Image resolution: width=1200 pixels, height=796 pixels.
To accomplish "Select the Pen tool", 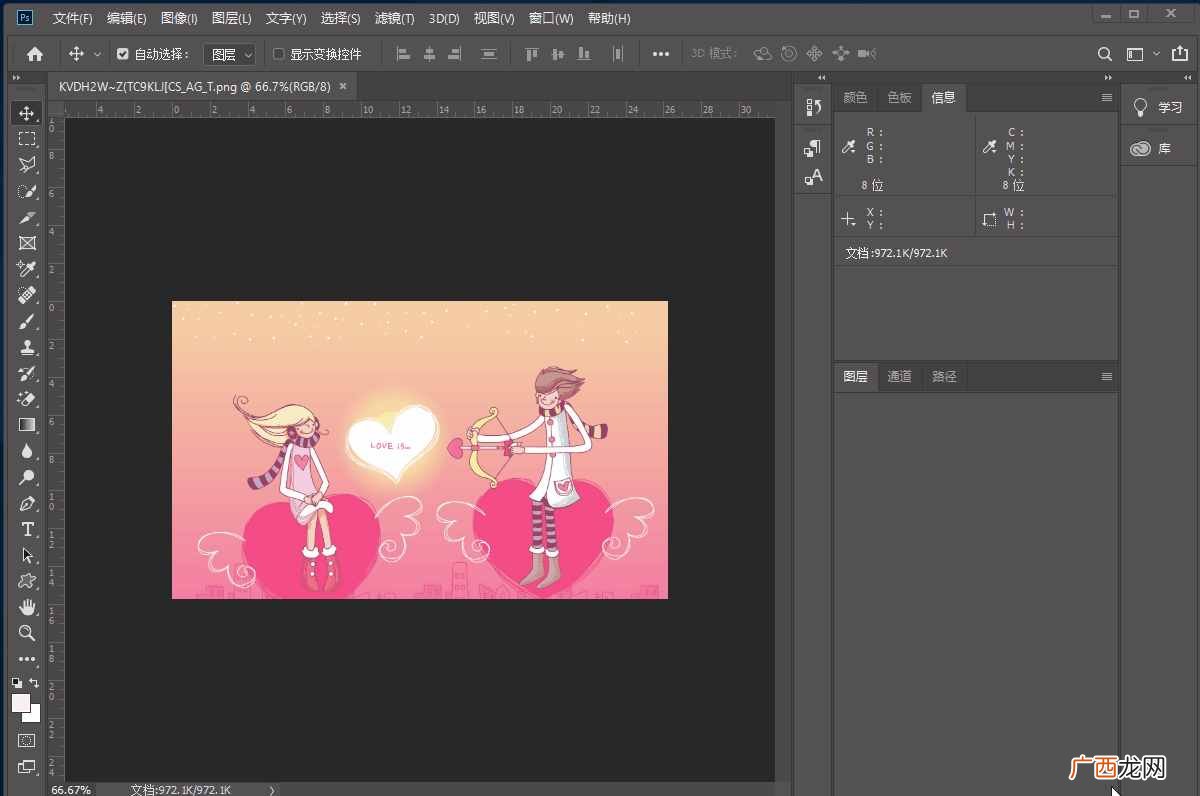I will pos(27,503).
